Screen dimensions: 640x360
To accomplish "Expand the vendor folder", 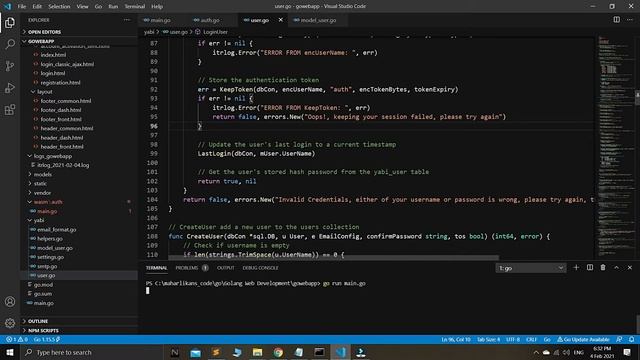I will (x=42, y=193).
